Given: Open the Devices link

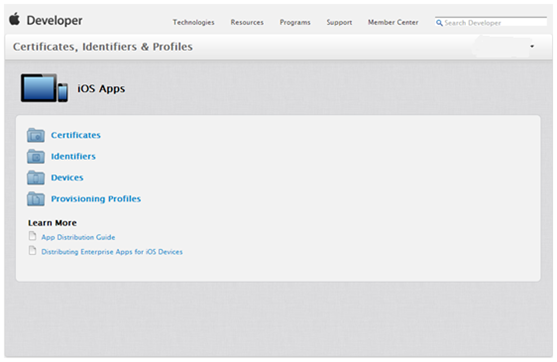Looking at the screenshot, I should tap(67, 178).
